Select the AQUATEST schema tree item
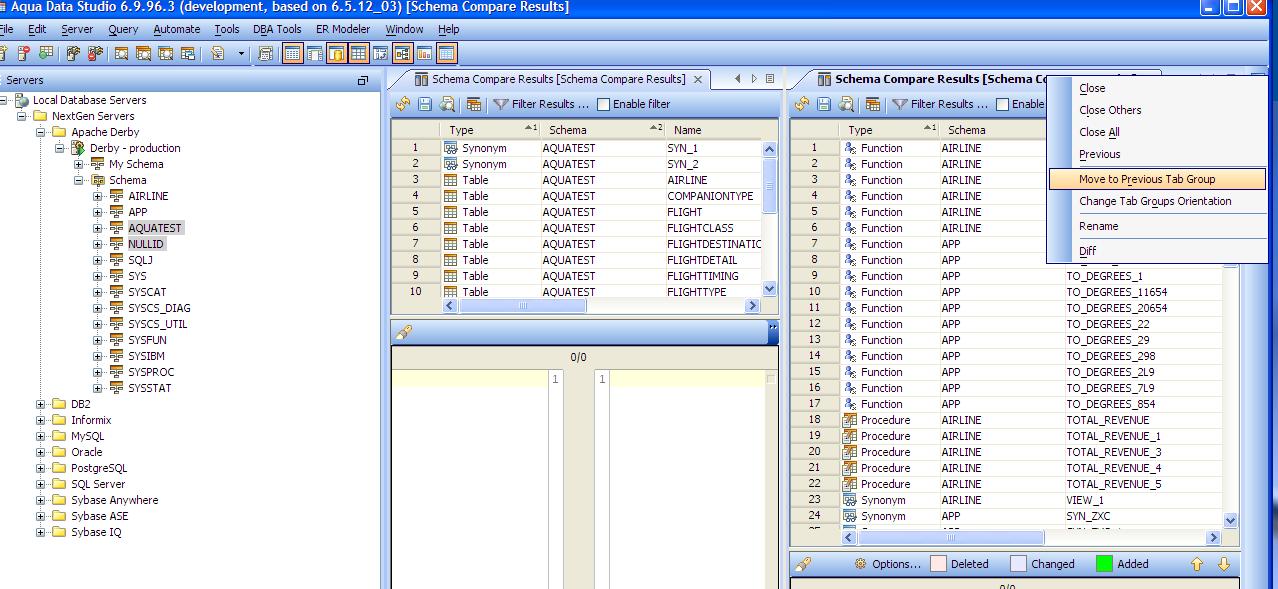This screenshot has height=589, width=1278. click(x=154, y=228)
